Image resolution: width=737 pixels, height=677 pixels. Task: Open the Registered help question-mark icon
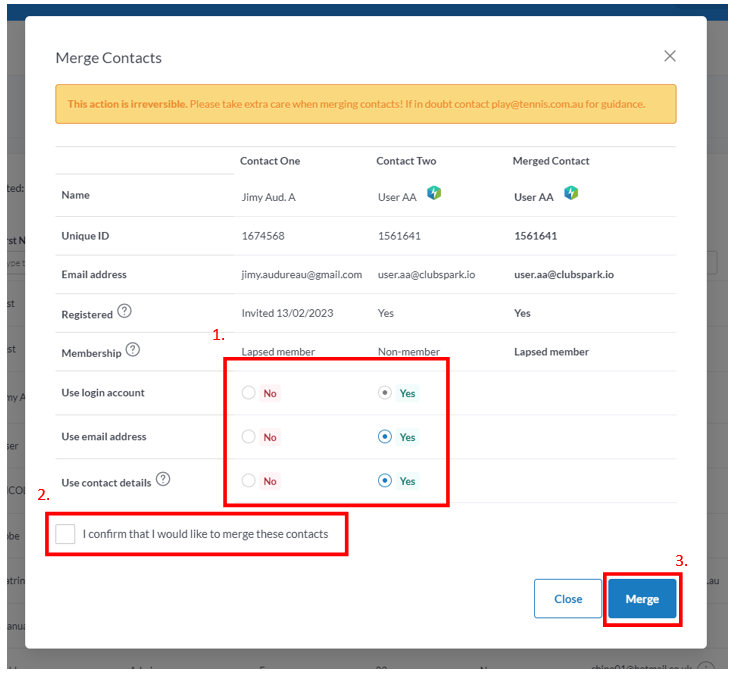[x=125, y=311]
